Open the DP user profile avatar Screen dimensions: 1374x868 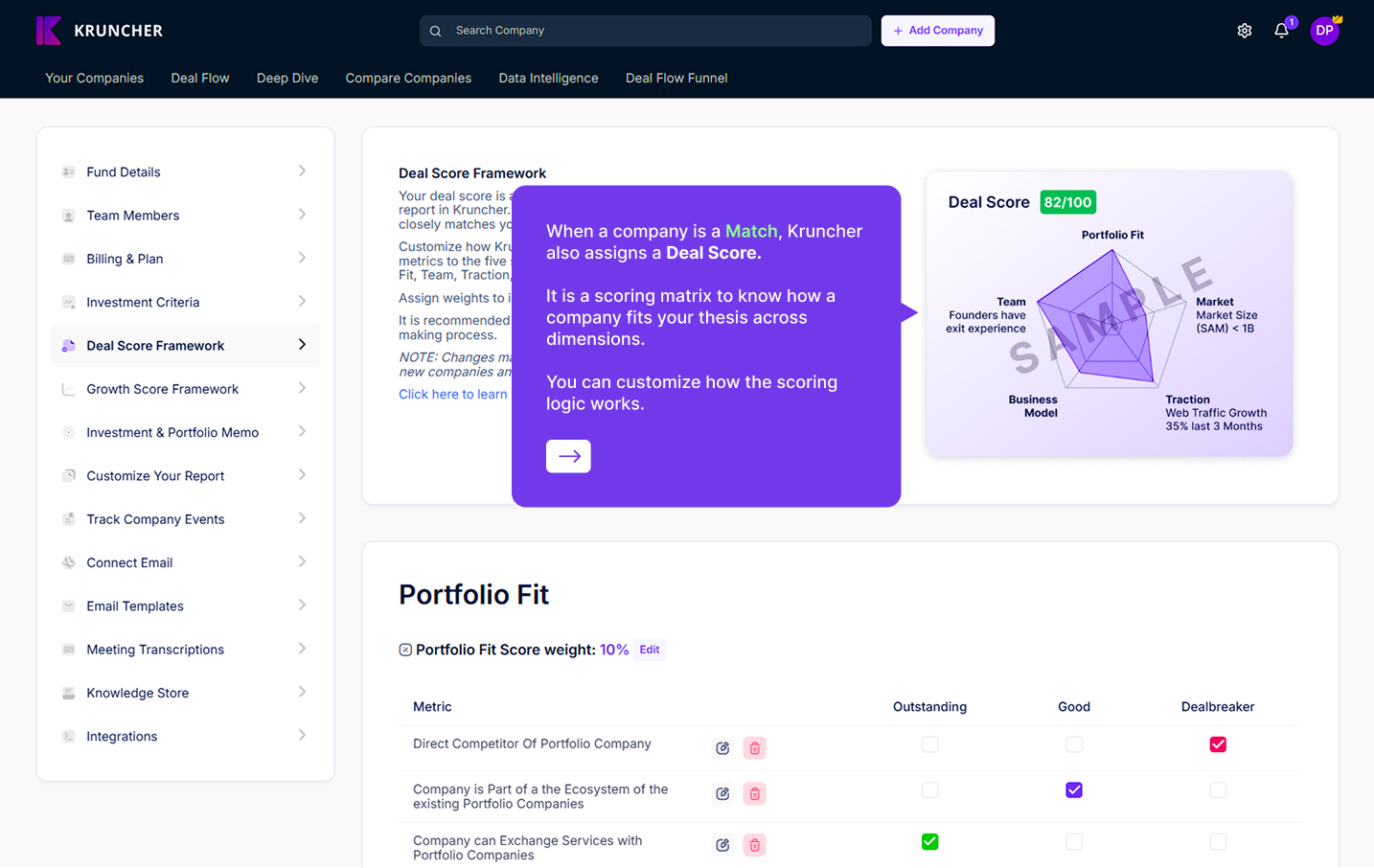tap(1324, 31)
